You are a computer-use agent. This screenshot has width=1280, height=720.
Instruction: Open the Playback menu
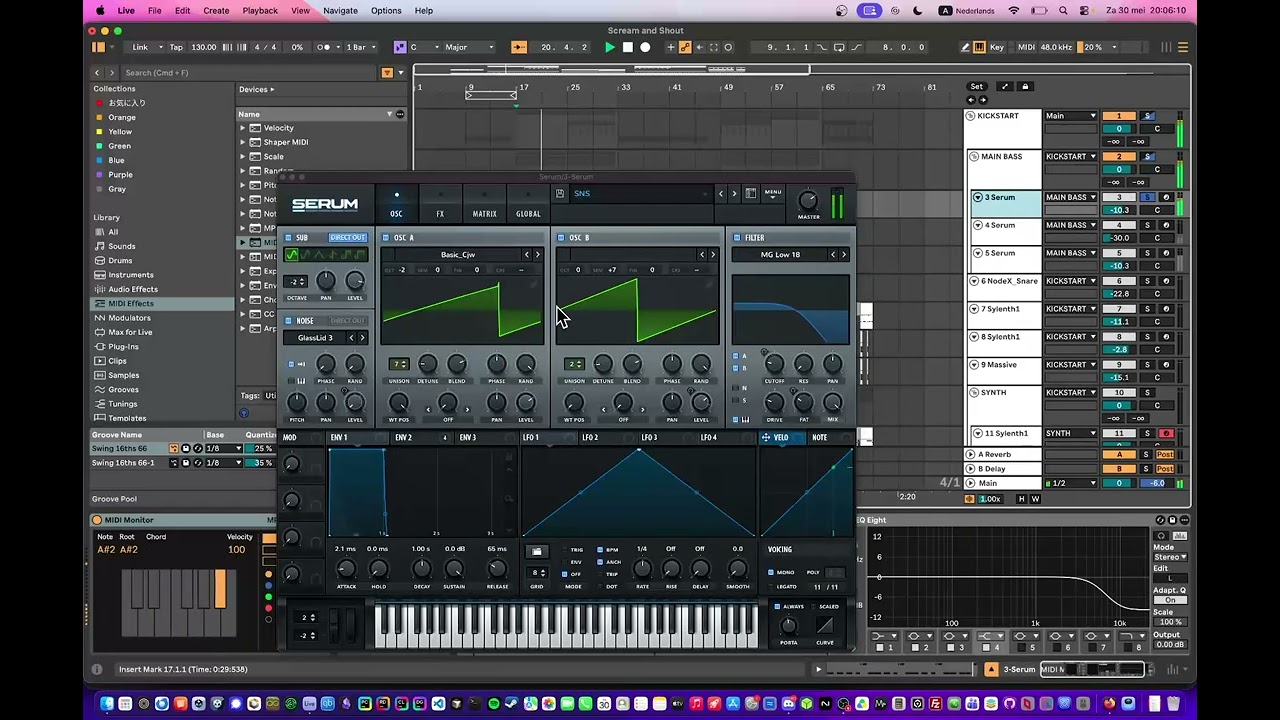click(260, 10)
